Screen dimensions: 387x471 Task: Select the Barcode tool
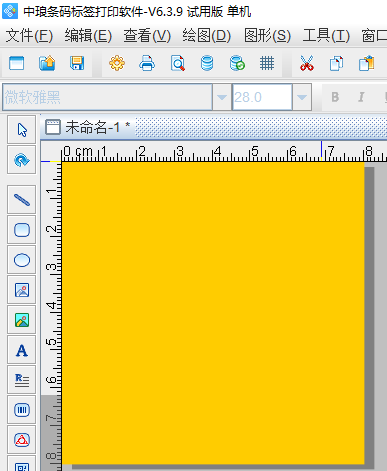tap(22, 410)
